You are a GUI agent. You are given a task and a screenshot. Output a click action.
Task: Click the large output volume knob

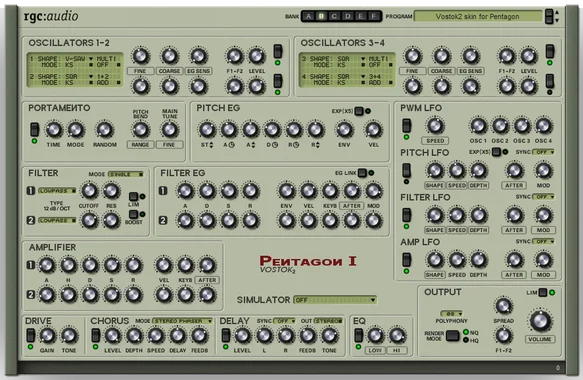(540, 321)
